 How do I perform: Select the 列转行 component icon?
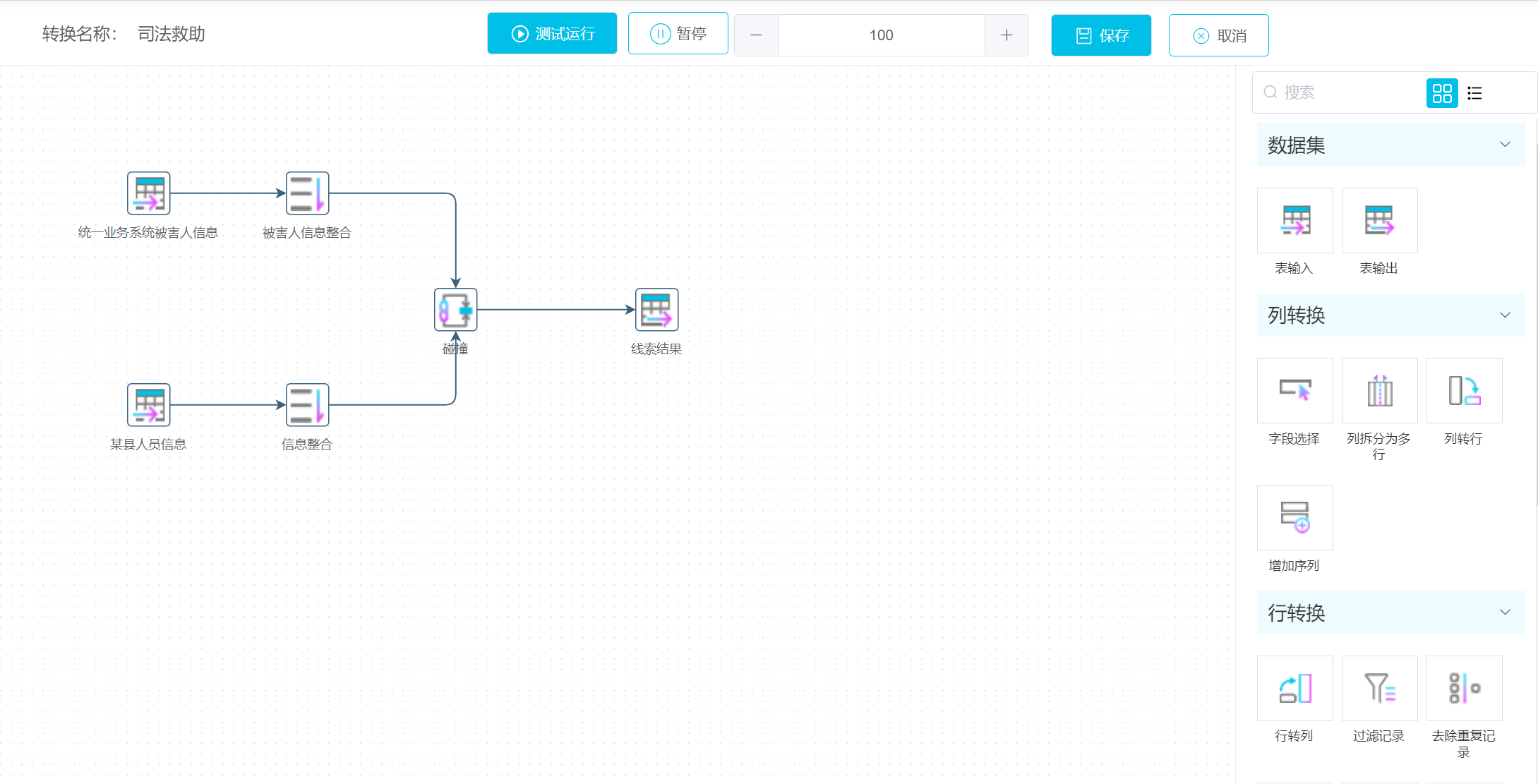click(x=1464, y=391)
